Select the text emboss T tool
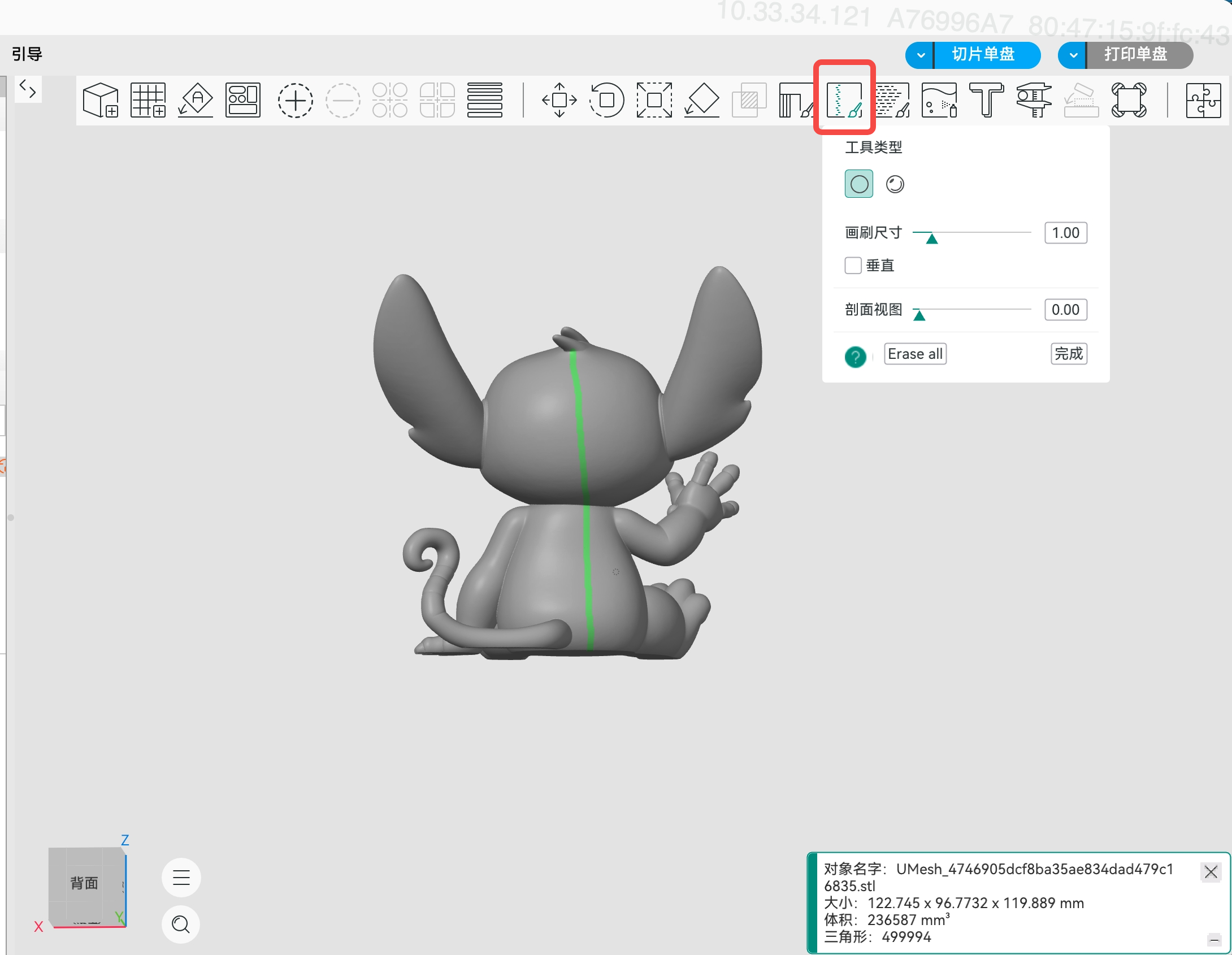The width and height of the screenshot is (1232, 955). click(x=987, y=100)
